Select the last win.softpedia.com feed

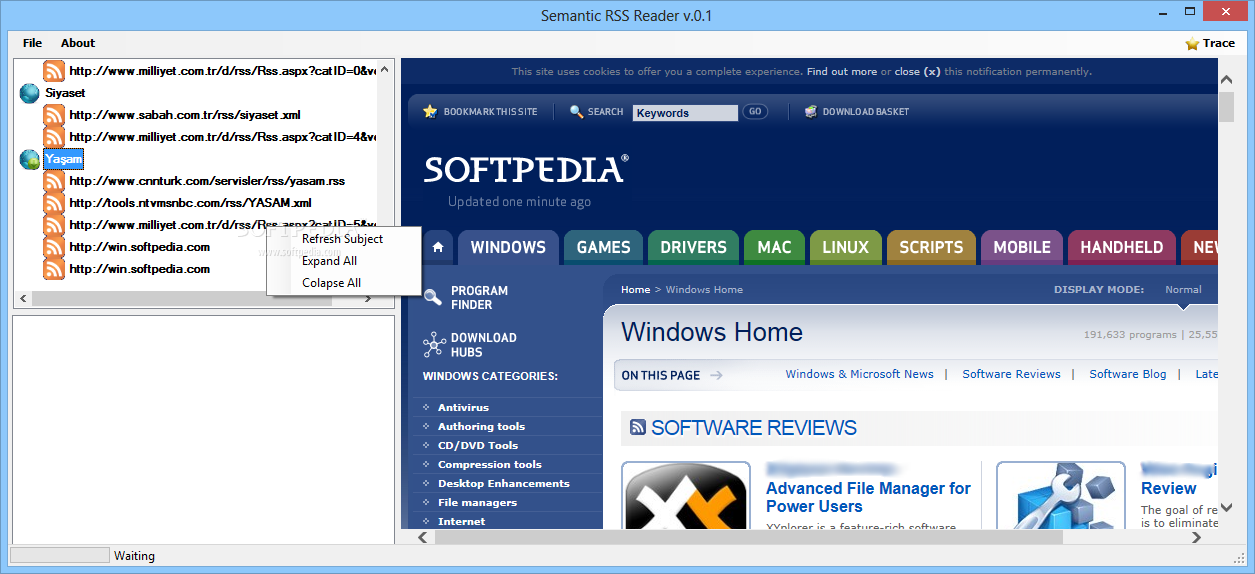pos(140,269)
